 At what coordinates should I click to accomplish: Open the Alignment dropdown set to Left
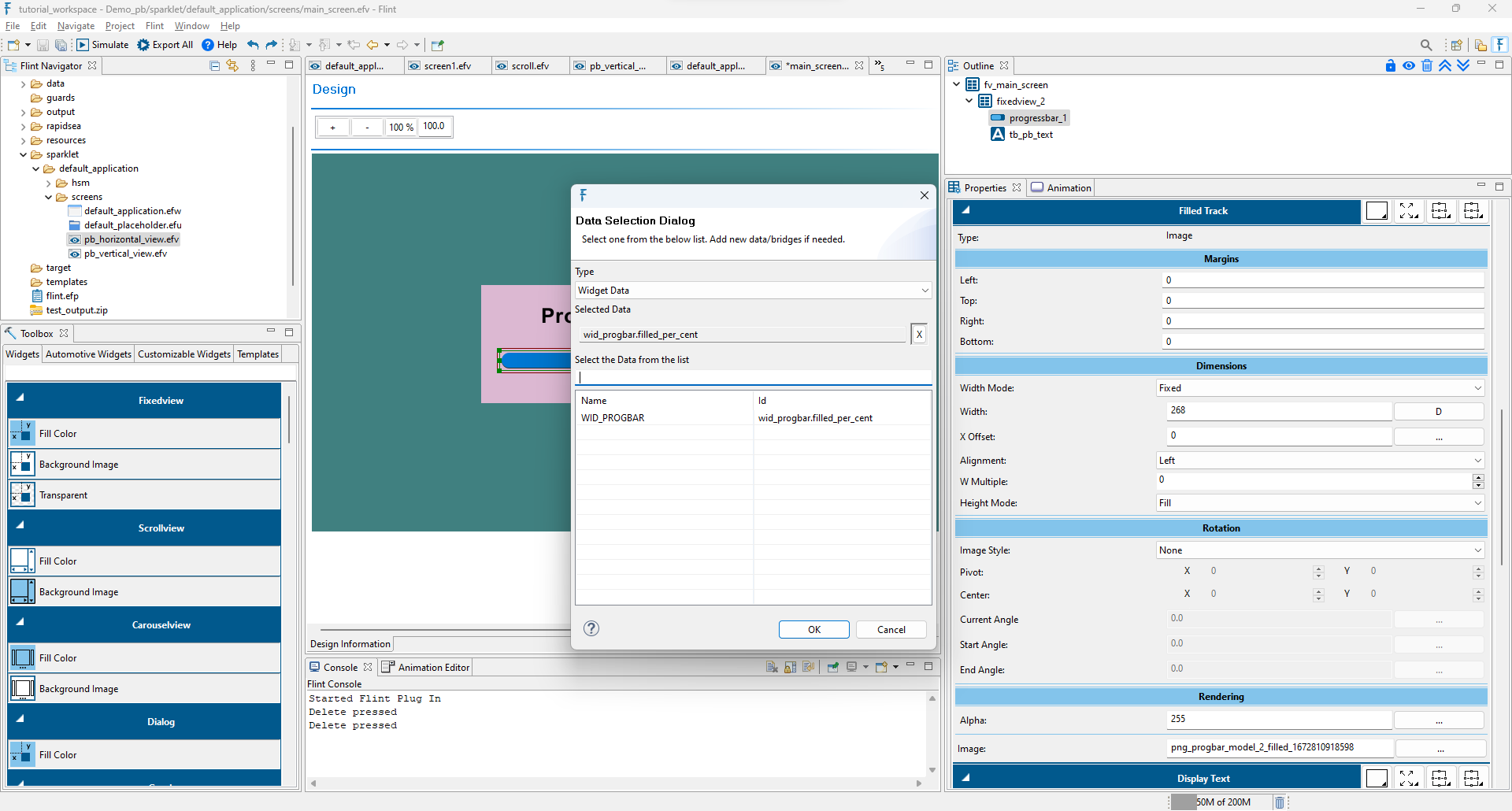1321,461
